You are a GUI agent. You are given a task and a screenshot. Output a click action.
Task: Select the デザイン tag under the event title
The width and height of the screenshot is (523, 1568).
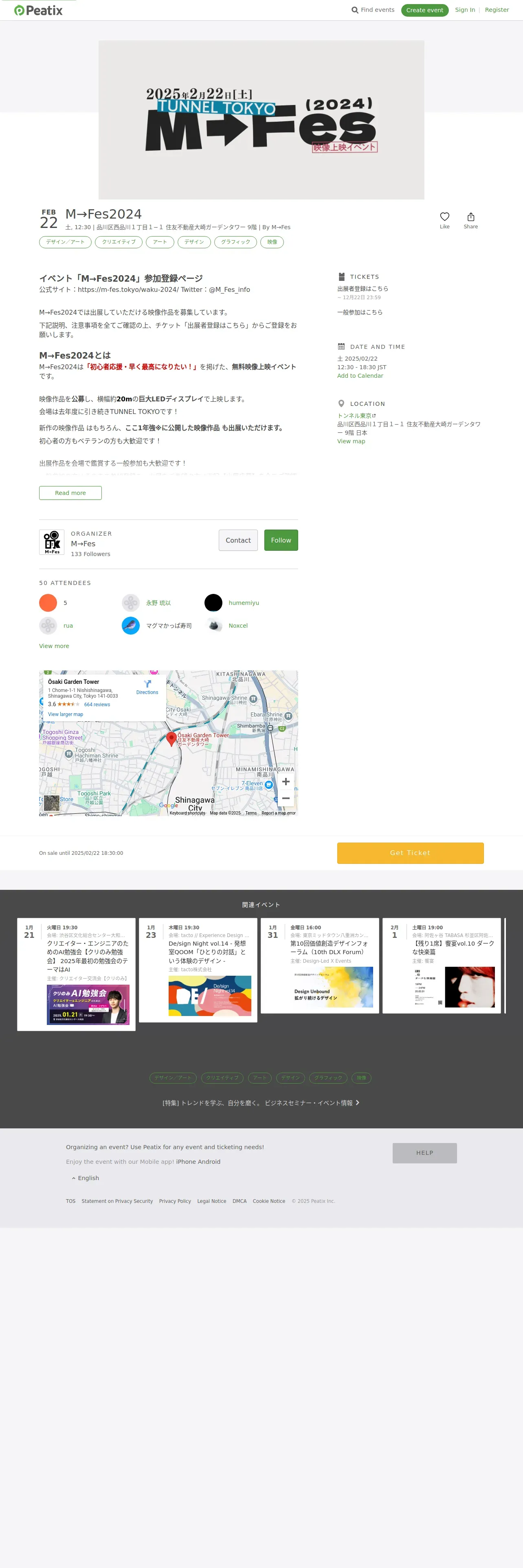(x=194, y=242)
